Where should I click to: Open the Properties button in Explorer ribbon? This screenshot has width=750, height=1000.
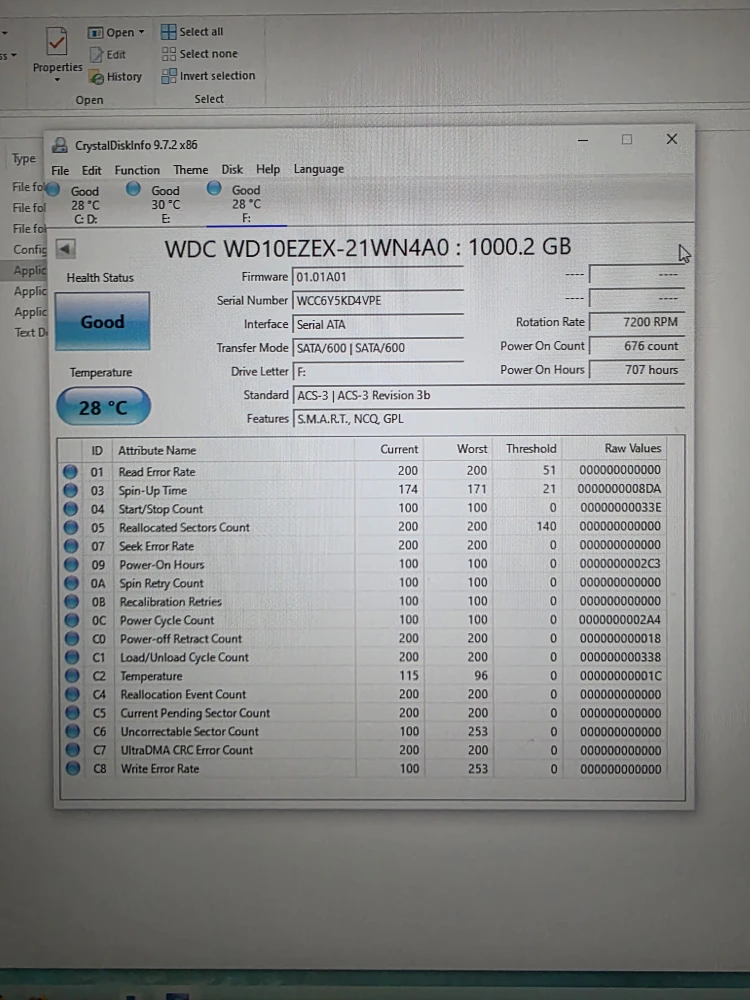coord(57,54)
